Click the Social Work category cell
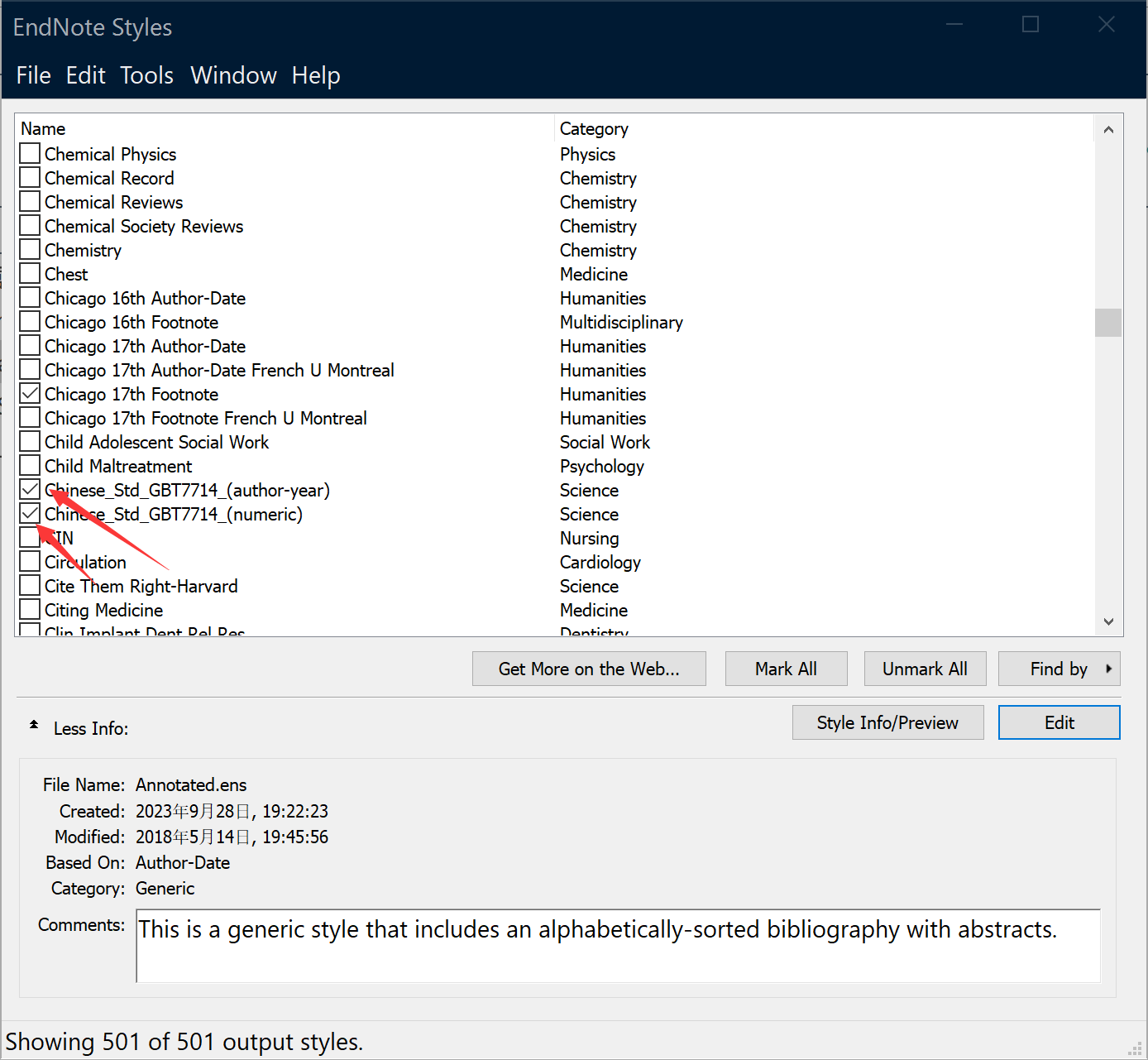 [x=605, y=442]
